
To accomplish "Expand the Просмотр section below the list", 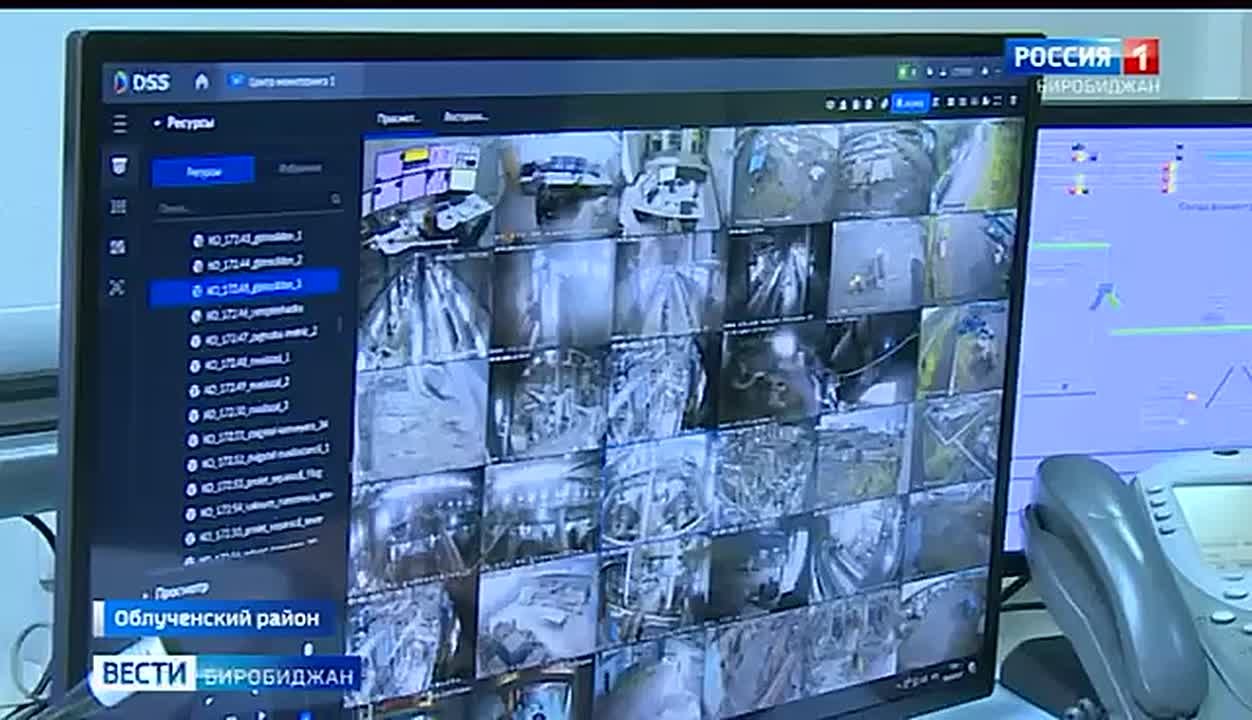I will [x=176, y=590].
